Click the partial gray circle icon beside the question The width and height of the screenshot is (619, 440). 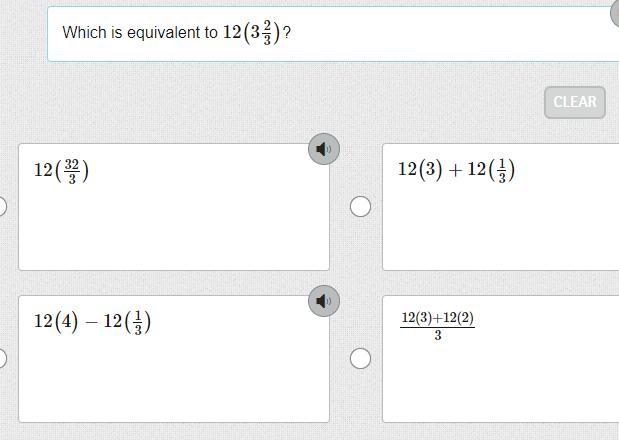click(614, 12)
